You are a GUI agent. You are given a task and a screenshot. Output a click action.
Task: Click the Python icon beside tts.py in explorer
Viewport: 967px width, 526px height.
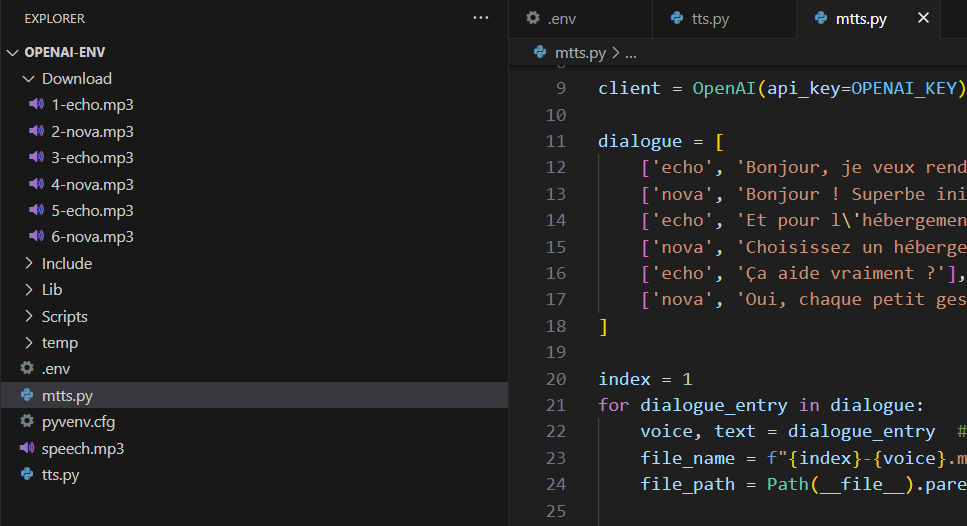[x=27, y=475]
